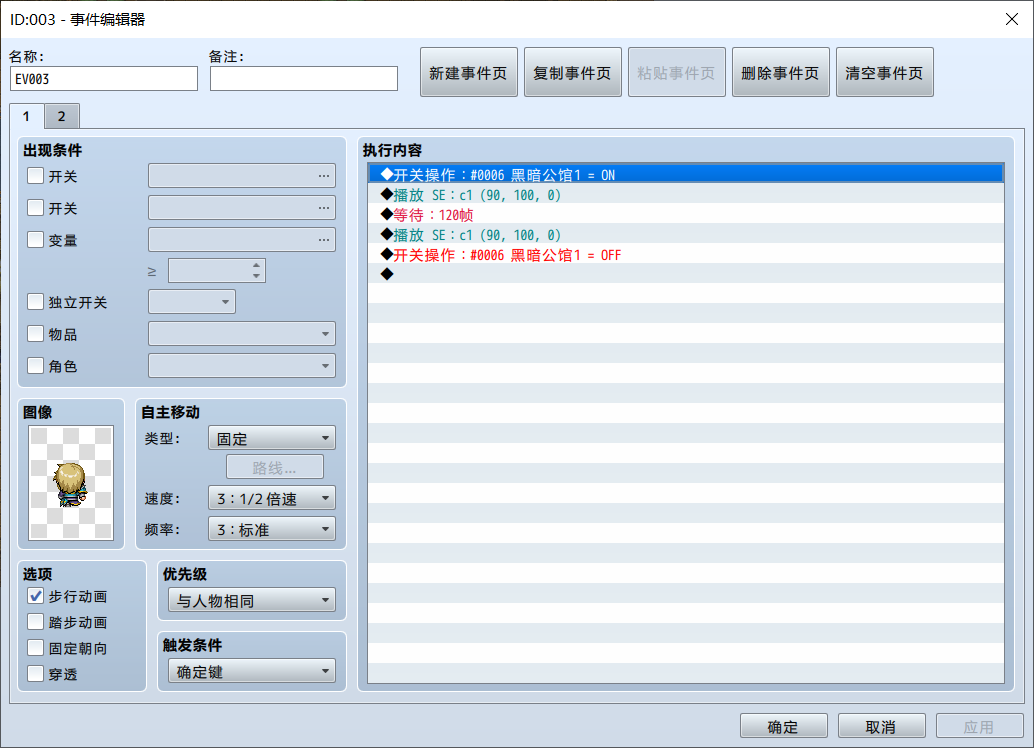Image resolution: width=1034 pixels, height=748 pixels.
Task: Click the 确定 button
Action: (x=783, y=726)
